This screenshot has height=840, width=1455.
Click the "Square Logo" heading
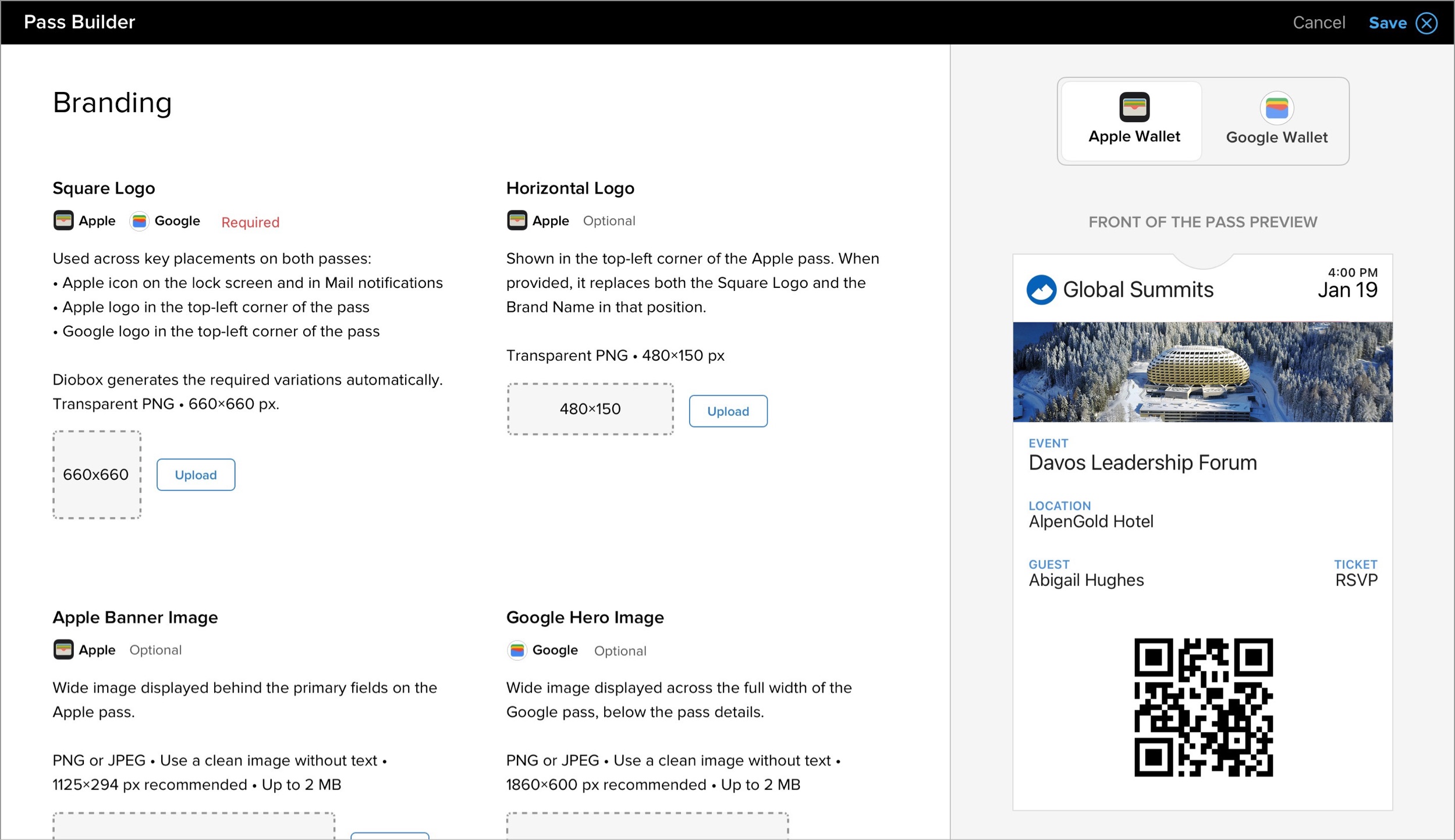pos(104,188)
